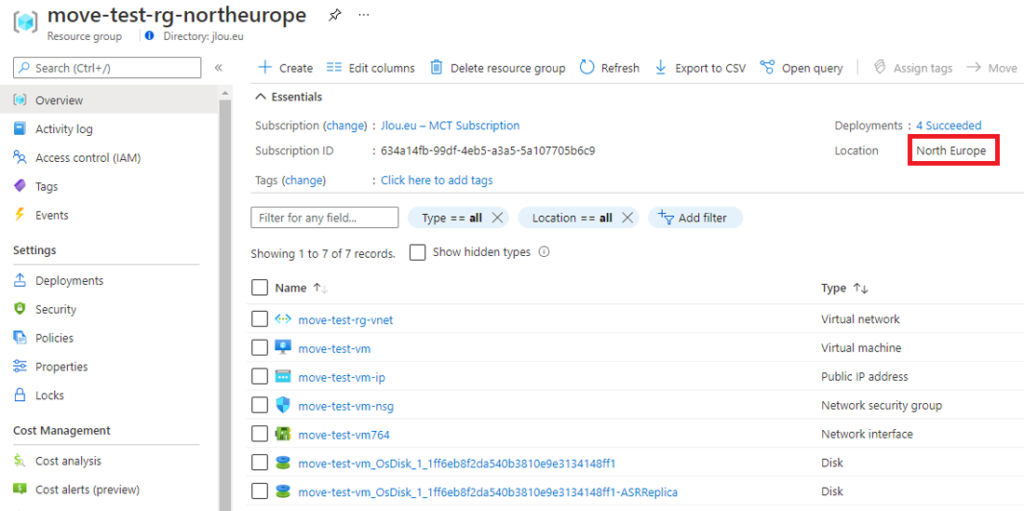Screen dimensions: 1024x511
Task: Click Create in the toolbar
Action: (285, 68)
